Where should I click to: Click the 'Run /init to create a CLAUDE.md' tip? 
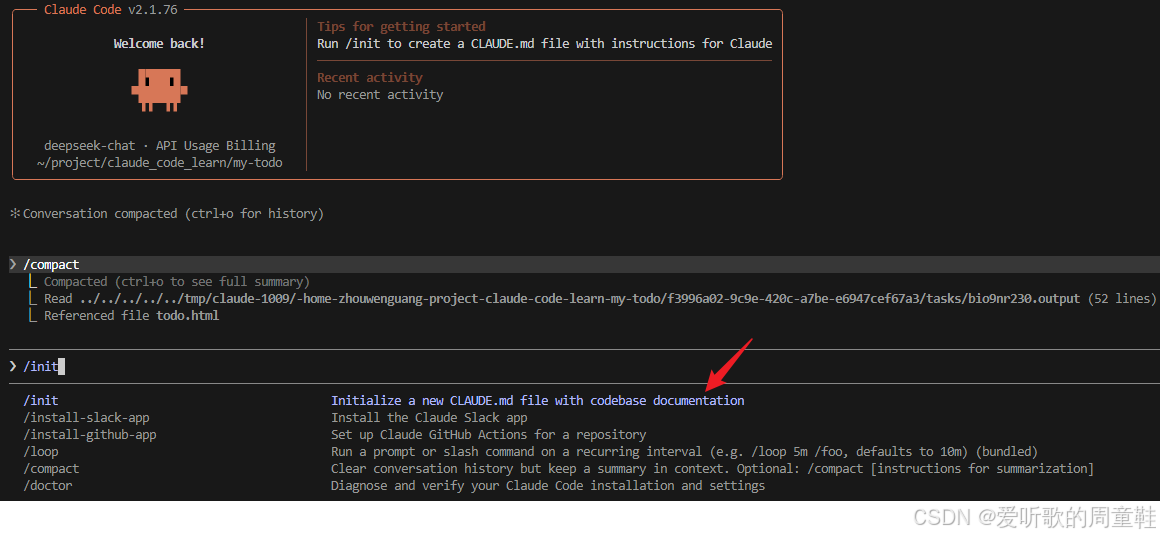point(544,44)
